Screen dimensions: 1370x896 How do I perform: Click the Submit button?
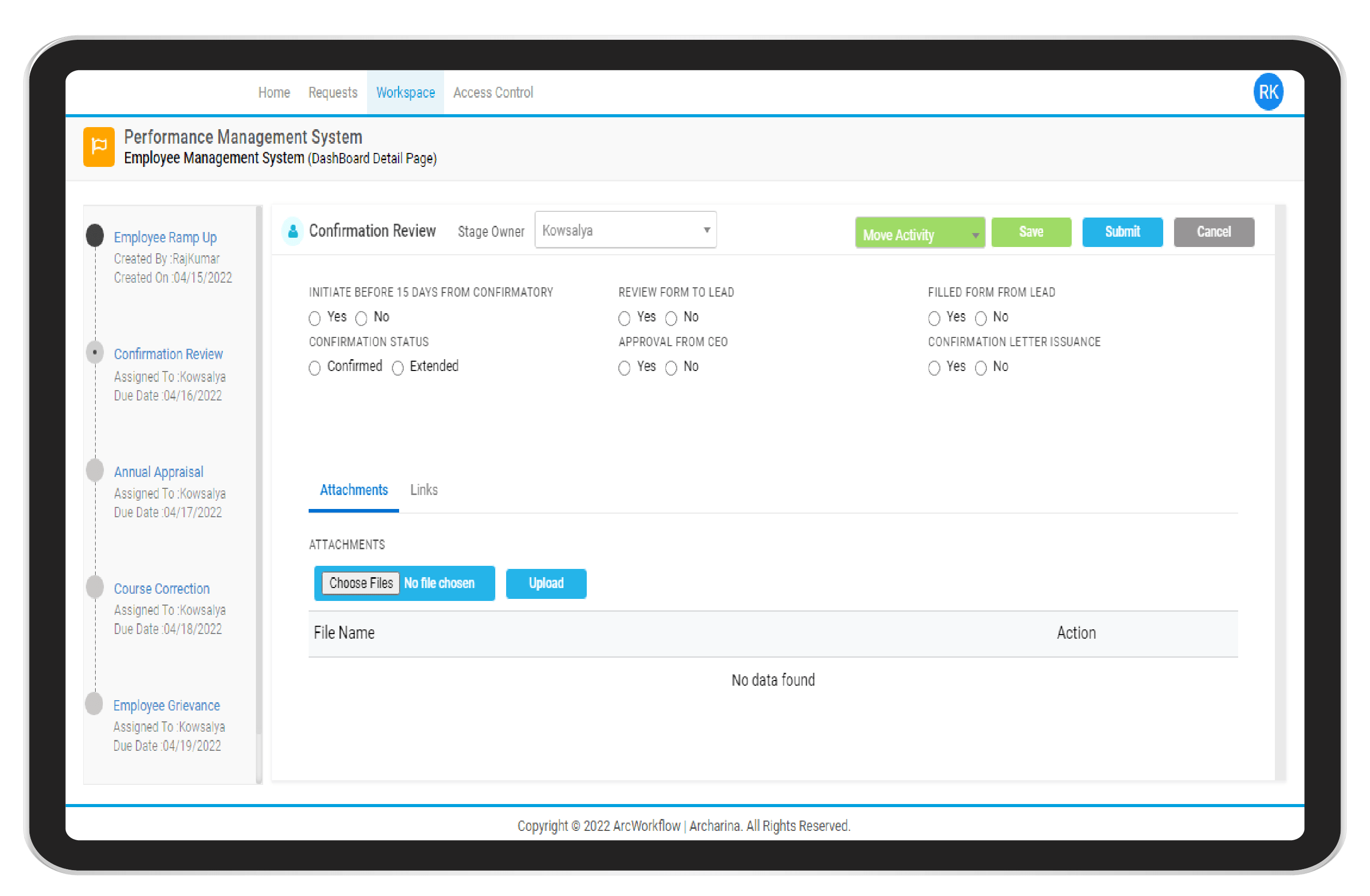[1122, 232]
